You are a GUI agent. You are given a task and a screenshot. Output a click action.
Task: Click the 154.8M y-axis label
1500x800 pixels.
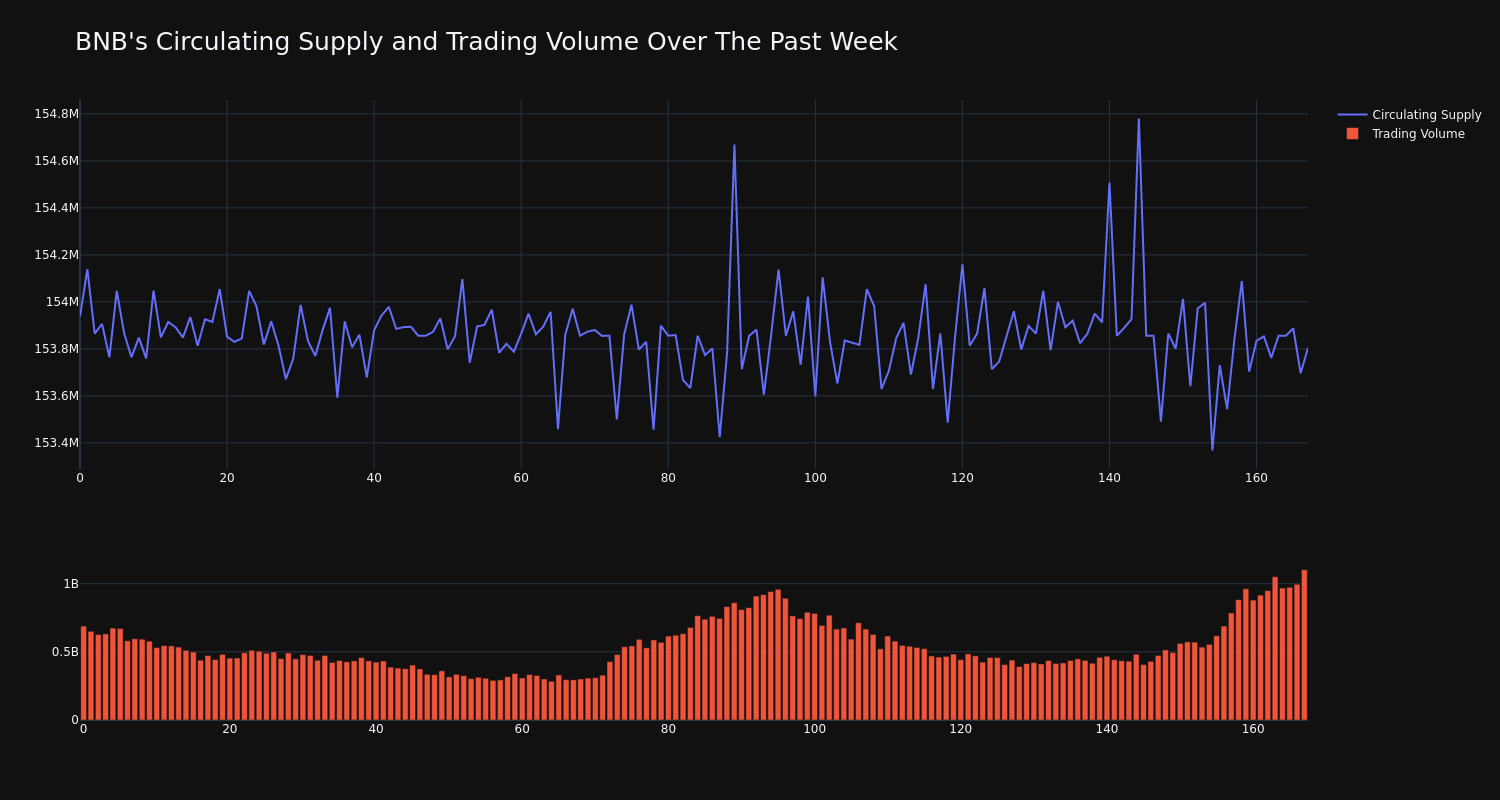coord(56,114)
